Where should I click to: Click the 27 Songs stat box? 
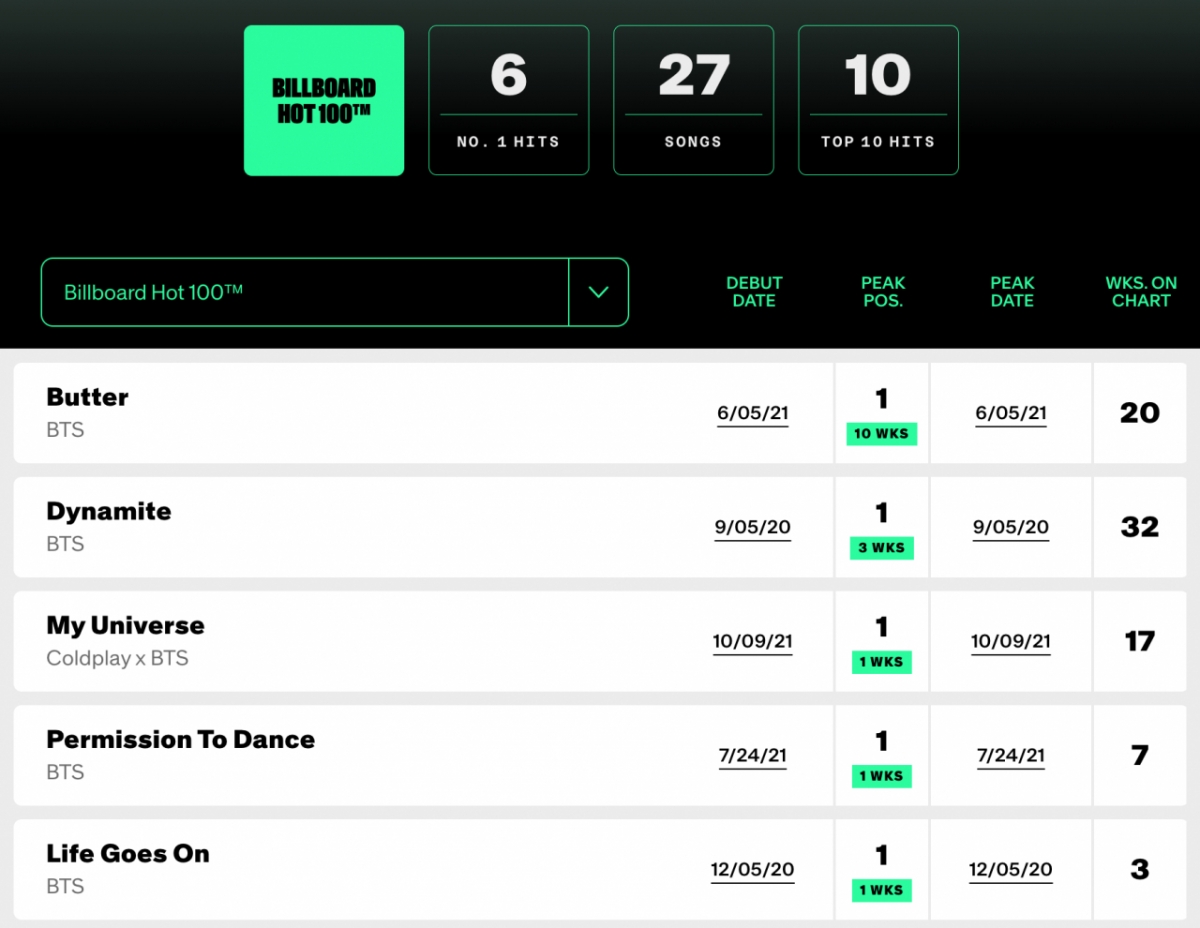[x=693, y=101]
